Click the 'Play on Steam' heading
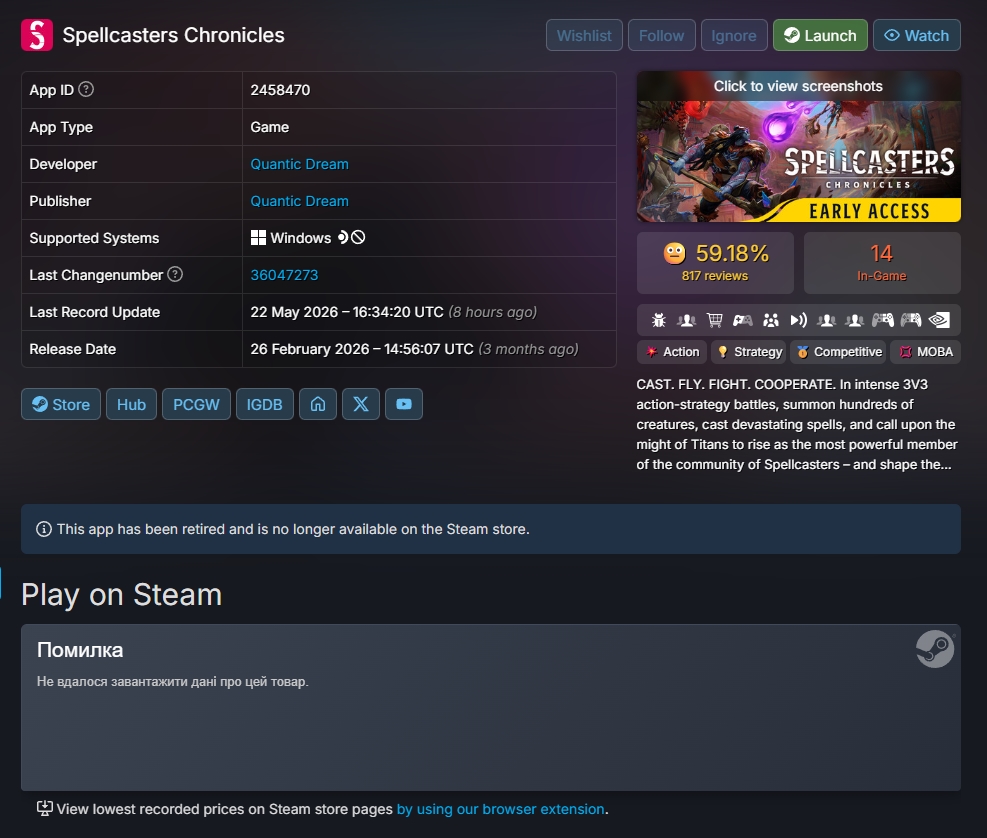 [x=121, y=595]
